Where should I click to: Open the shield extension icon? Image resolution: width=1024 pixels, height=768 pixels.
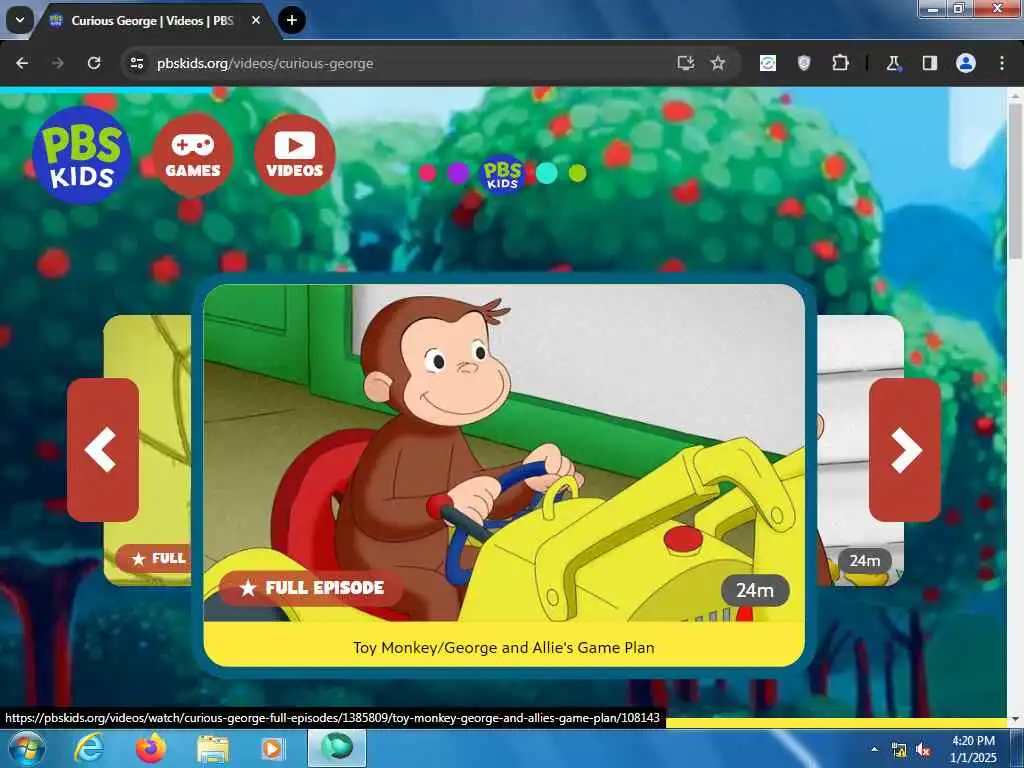804,63
